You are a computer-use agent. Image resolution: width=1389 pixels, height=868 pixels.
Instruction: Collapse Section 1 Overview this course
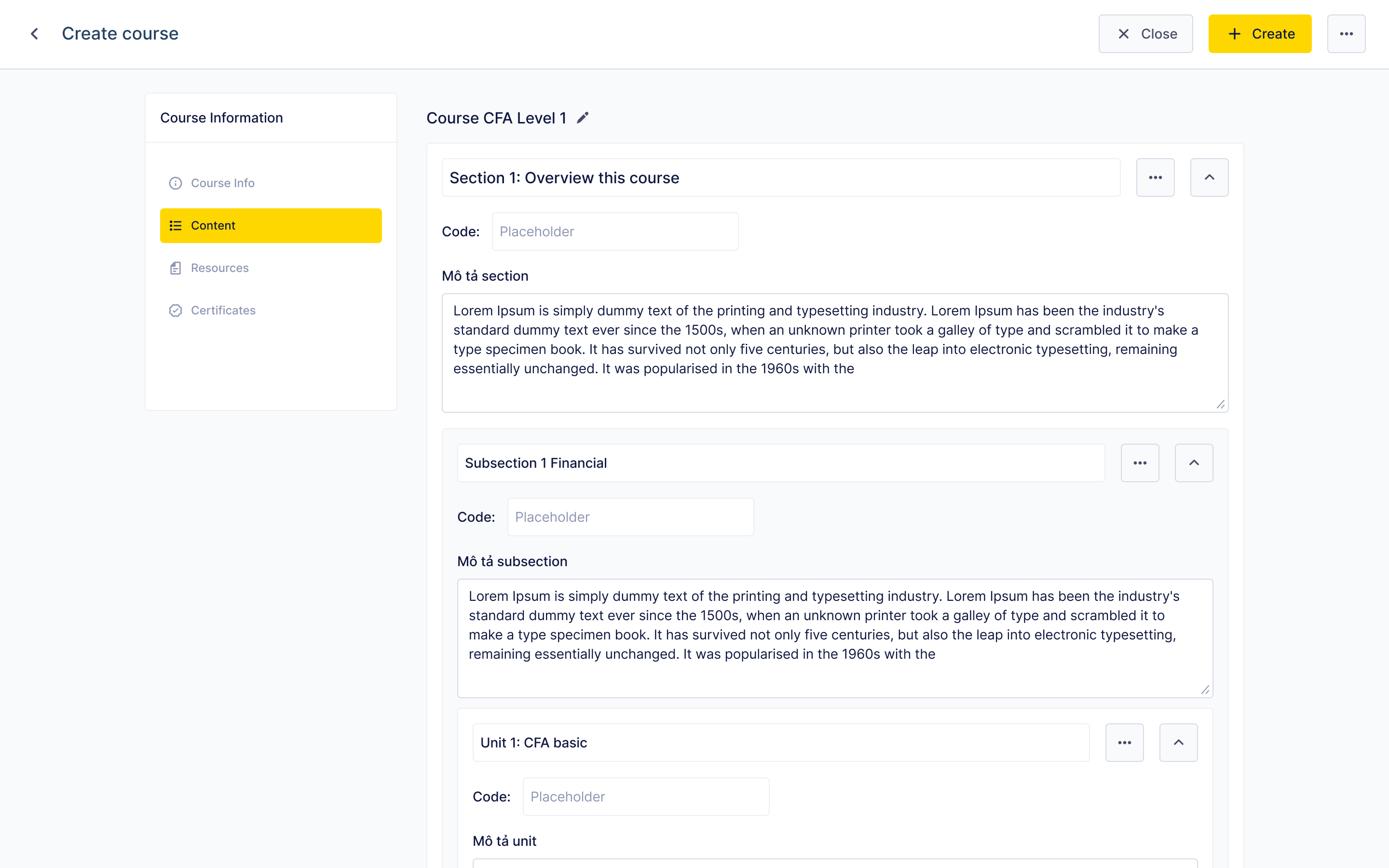coord(1210,177)
